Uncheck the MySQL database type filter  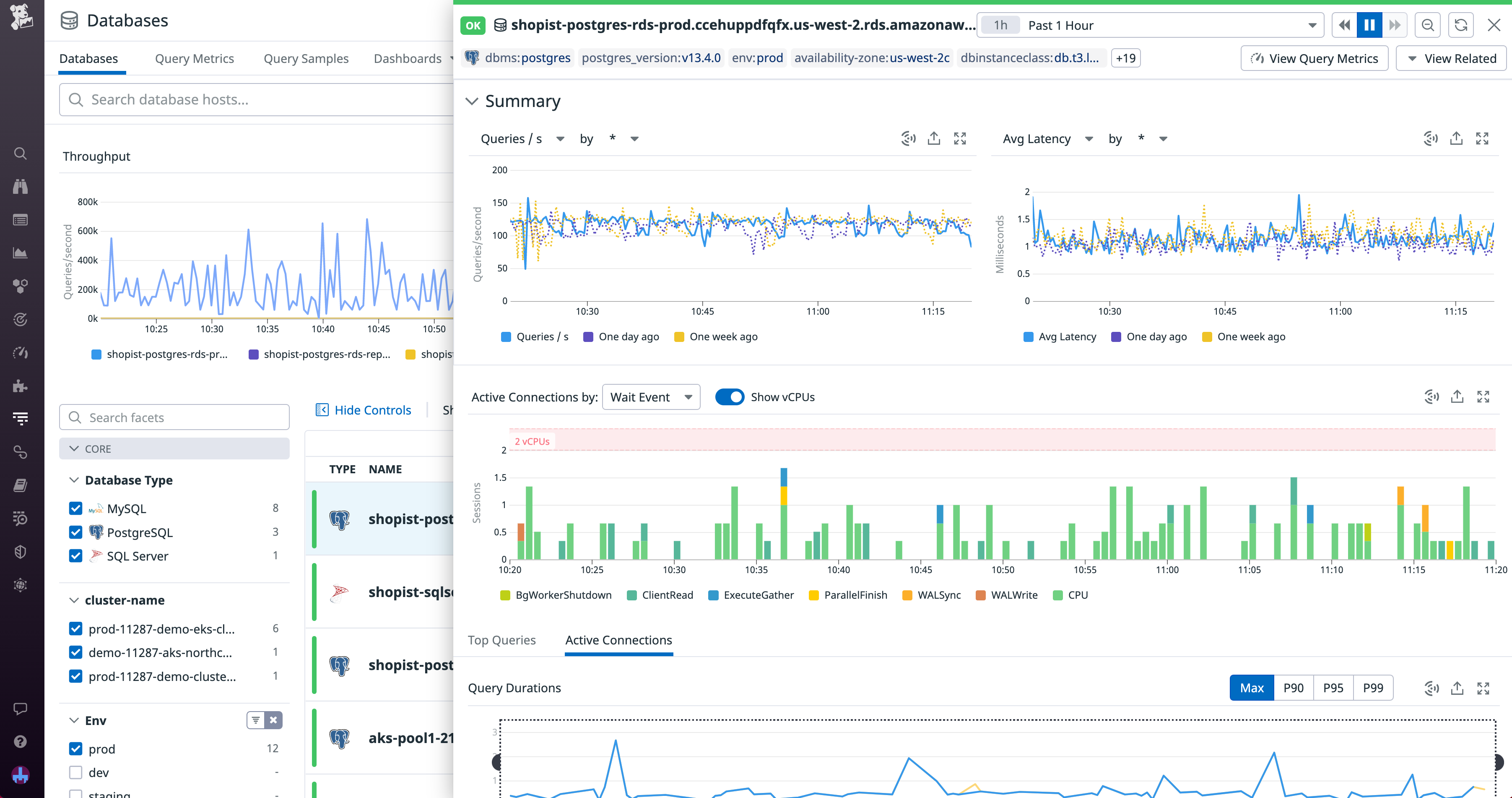[x=76, y=508]
